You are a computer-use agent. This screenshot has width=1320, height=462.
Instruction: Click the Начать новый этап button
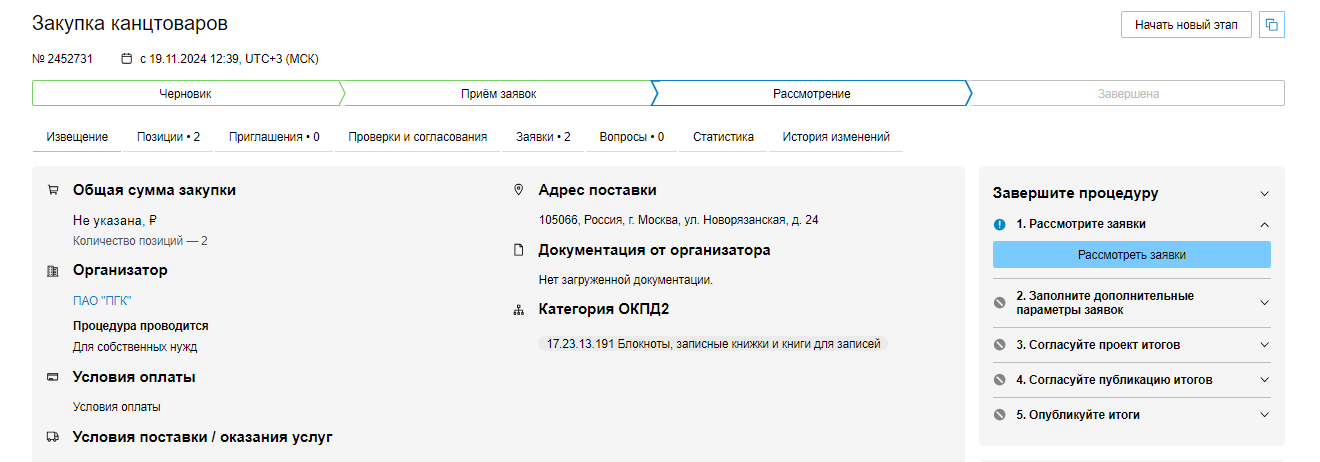tap(1186, 25)
